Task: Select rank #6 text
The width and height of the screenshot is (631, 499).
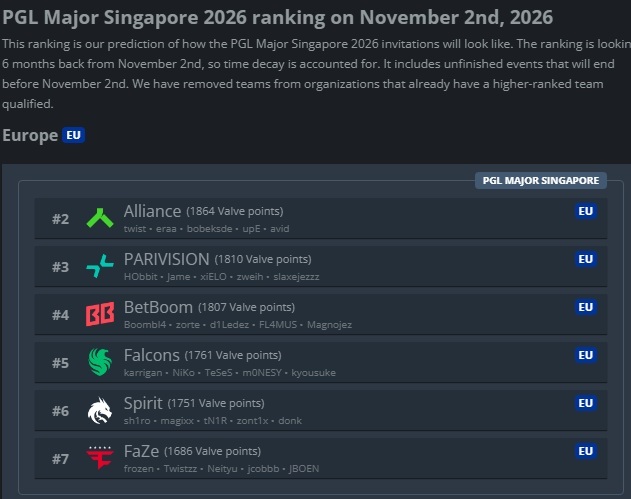Action: tap(60, 411)
